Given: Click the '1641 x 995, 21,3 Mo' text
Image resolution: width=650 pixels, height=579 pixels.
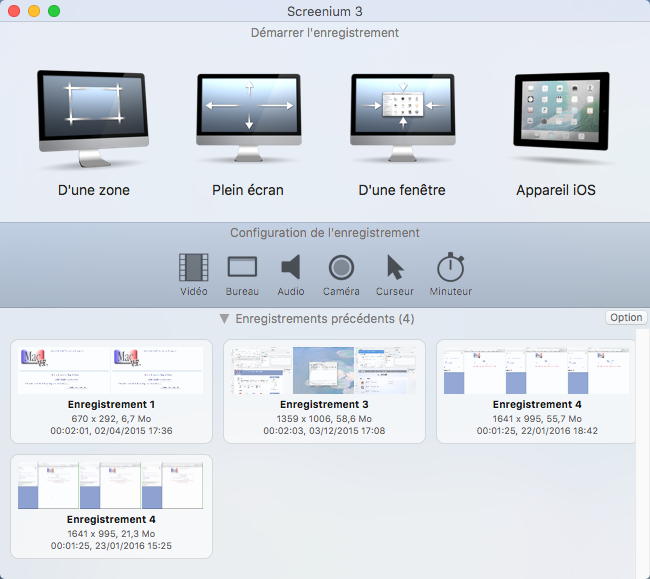Looking at the screenshot, I should tap(111, 534).
